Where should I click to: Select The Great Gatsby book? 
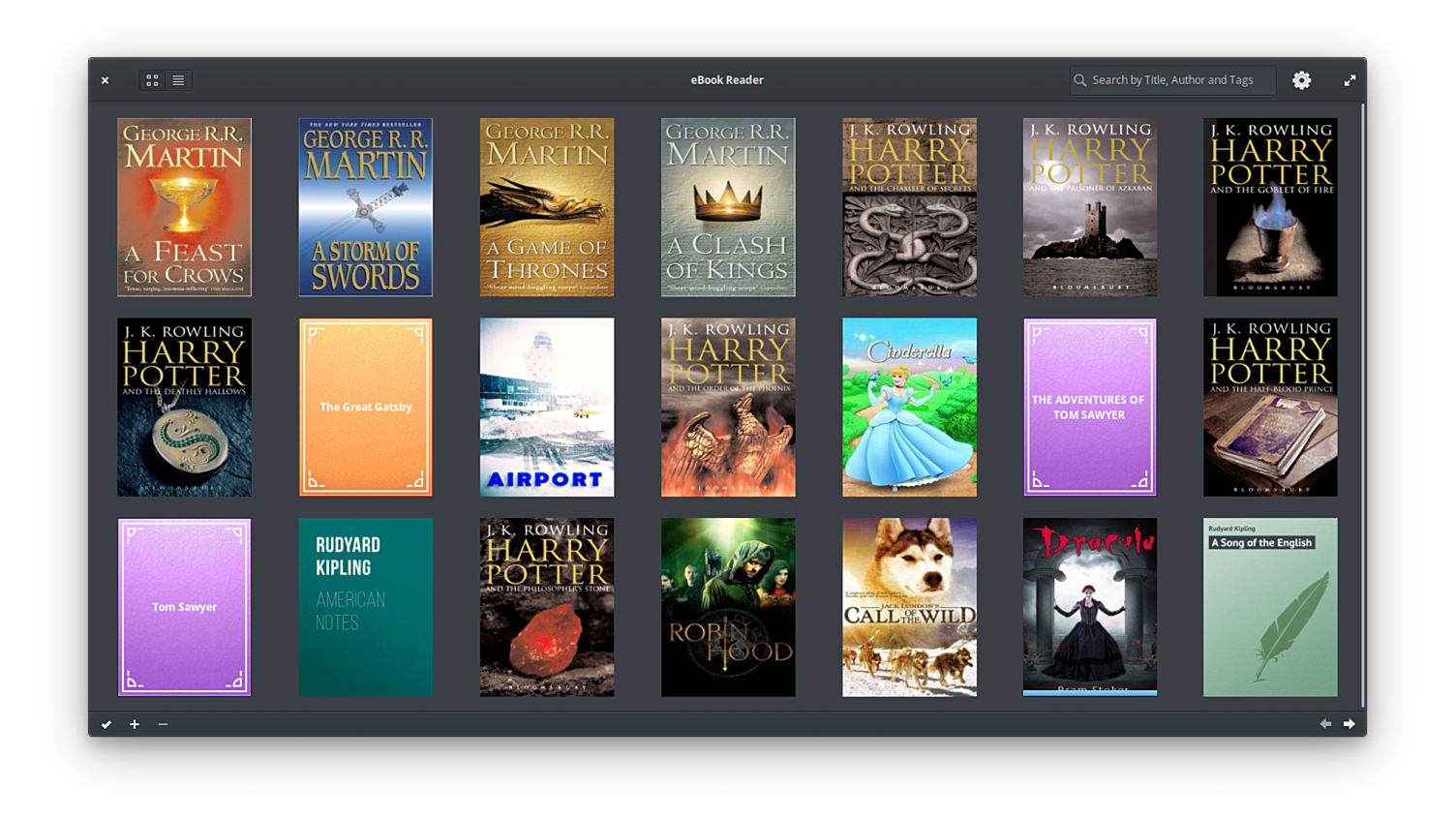tap(365, 407)
